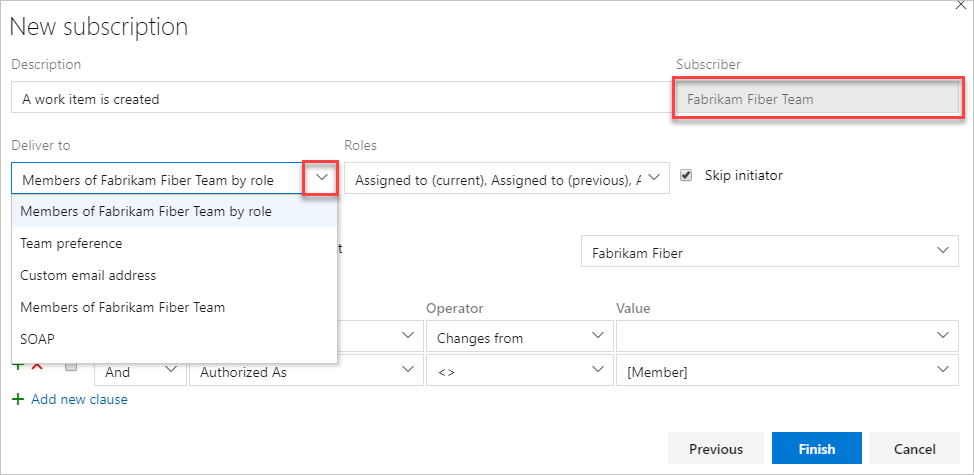Image resolution: width=974 pixels, height=475 pixels.
Task: Click the 'Add new clause' link
Action: click(x=79, y=399)
